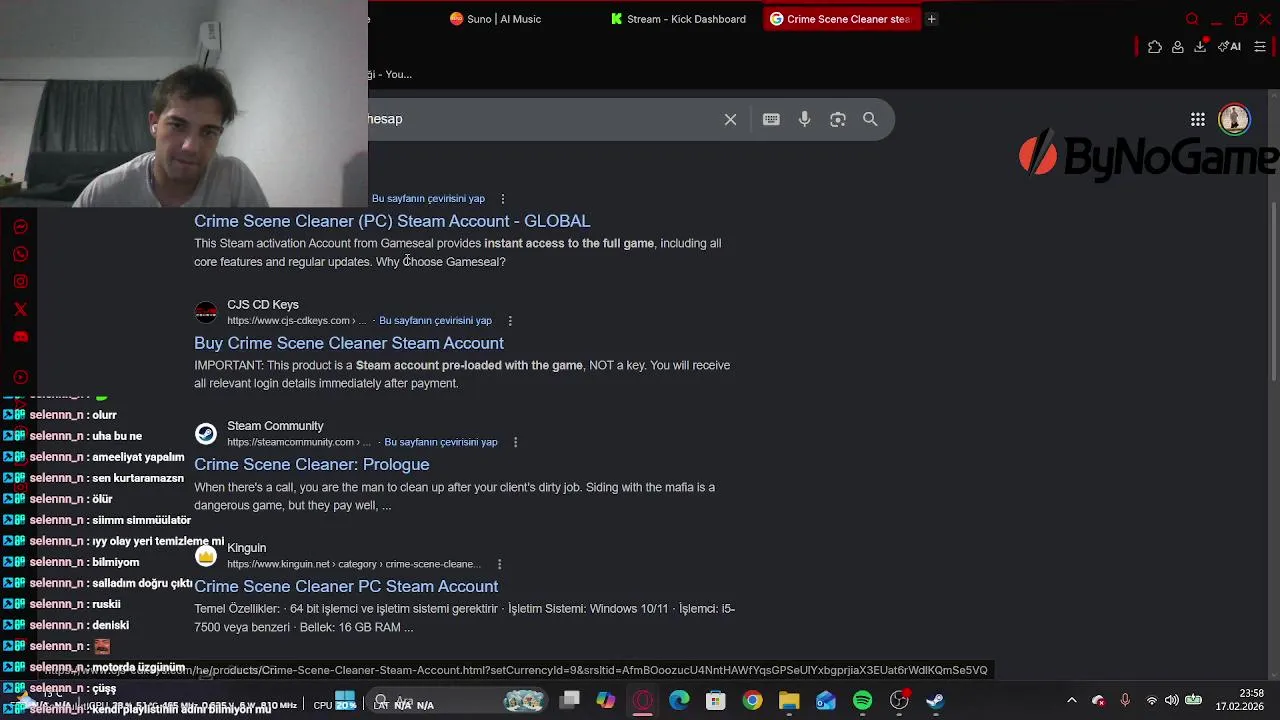Open Buy Crime Scene Cleaner Steam Account link
This screenshot has width=1280, height=720.
349,343
